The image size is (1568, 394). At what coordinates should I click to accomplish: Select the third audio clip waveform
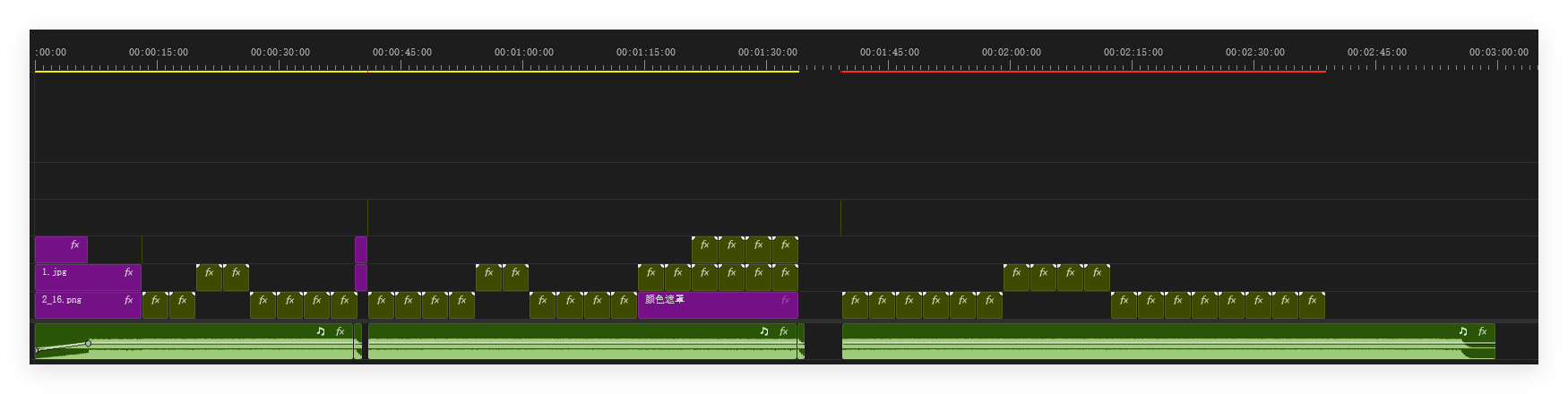[x=1168, y=342]
